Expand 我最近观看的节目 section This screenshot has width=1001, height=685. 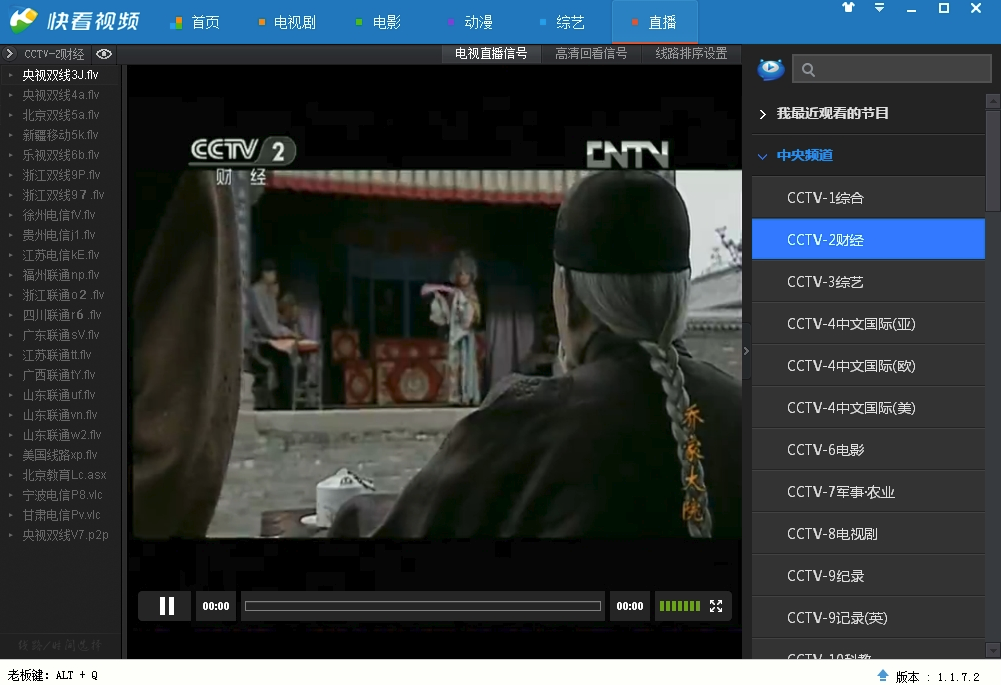click(x=833, y=114)
